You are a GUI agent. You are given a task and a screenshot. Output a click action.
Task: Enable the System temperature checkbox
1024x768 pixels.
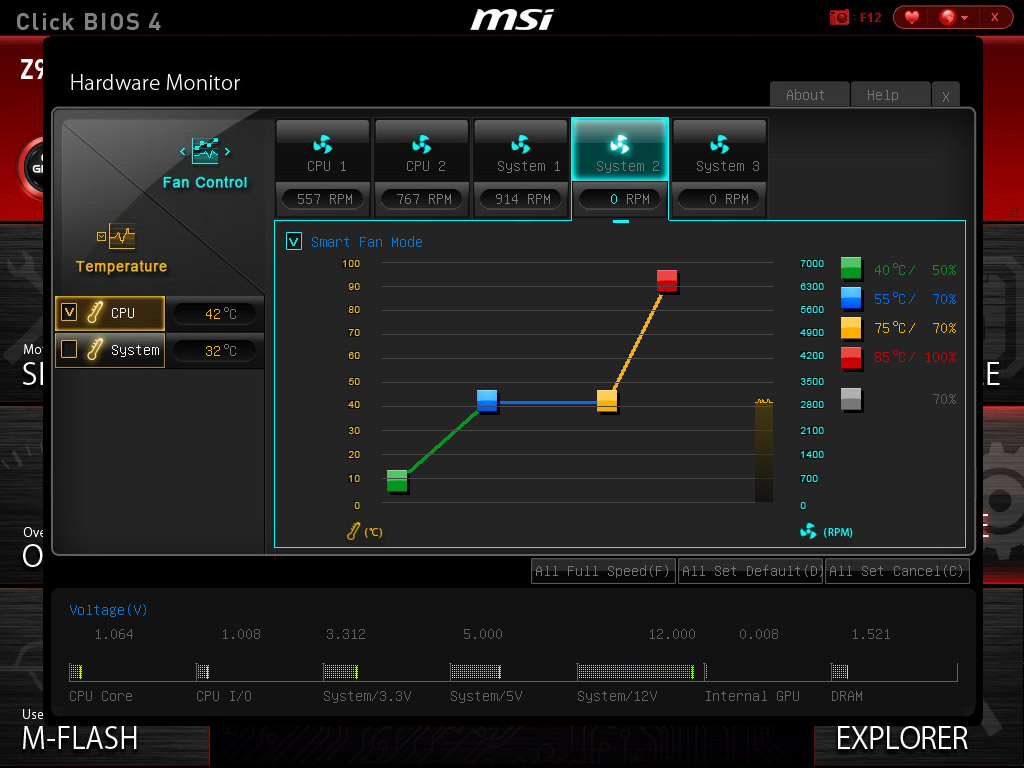point(69,349)
